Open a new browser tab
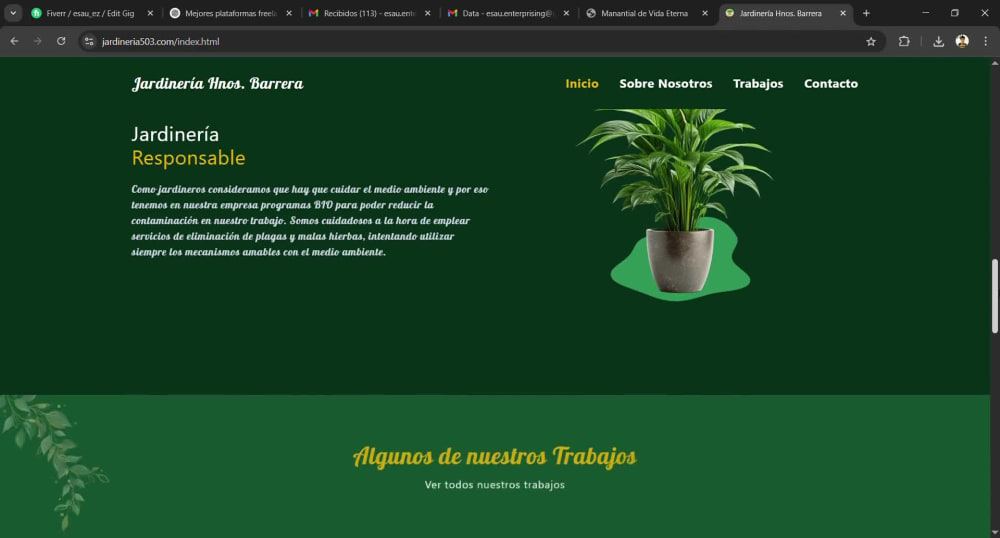The image size is (1000, 538). coord(866,13)
